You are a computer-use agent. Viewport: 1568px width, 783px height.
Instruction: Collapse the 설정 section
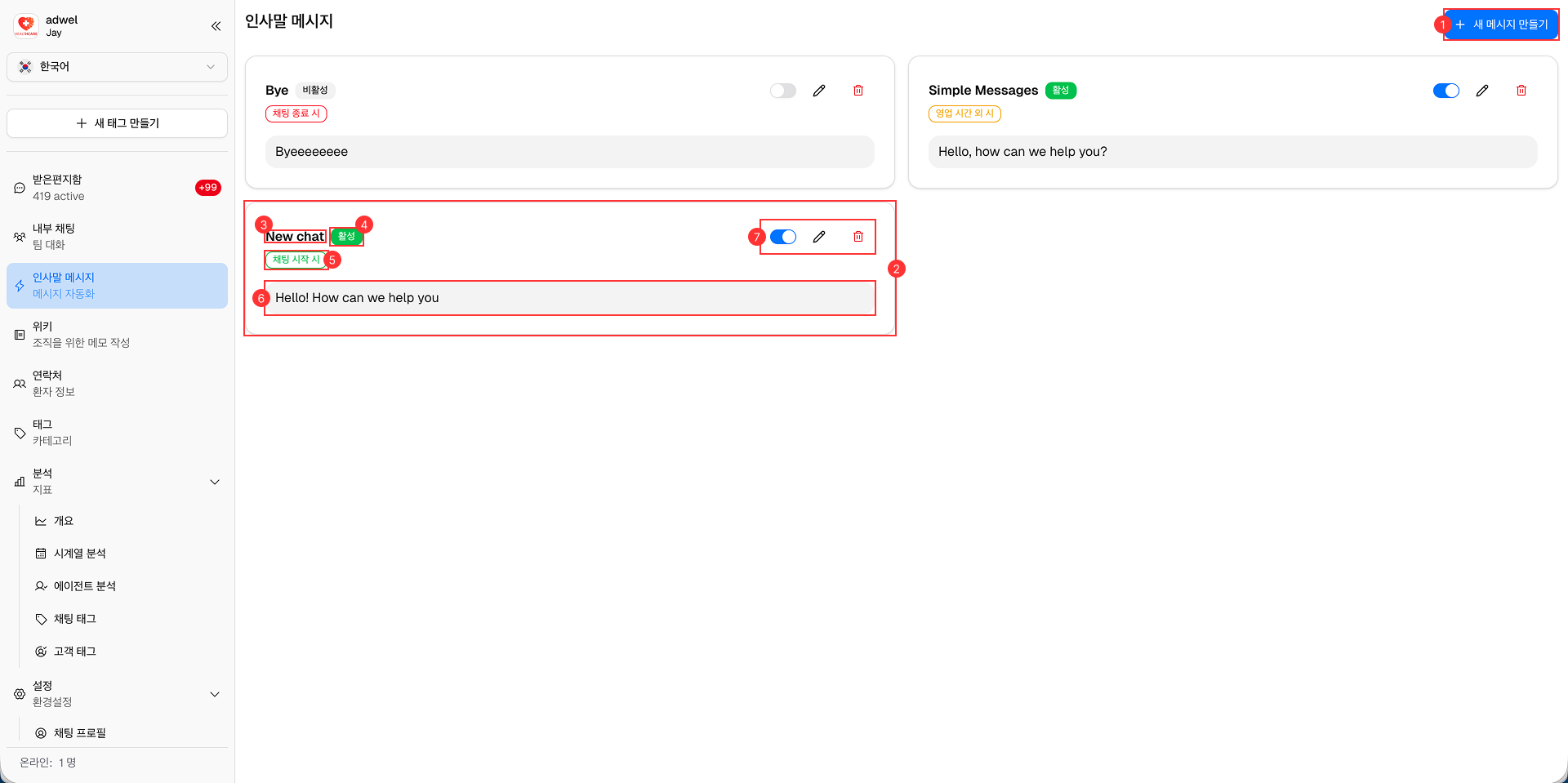tap(215, 694)
